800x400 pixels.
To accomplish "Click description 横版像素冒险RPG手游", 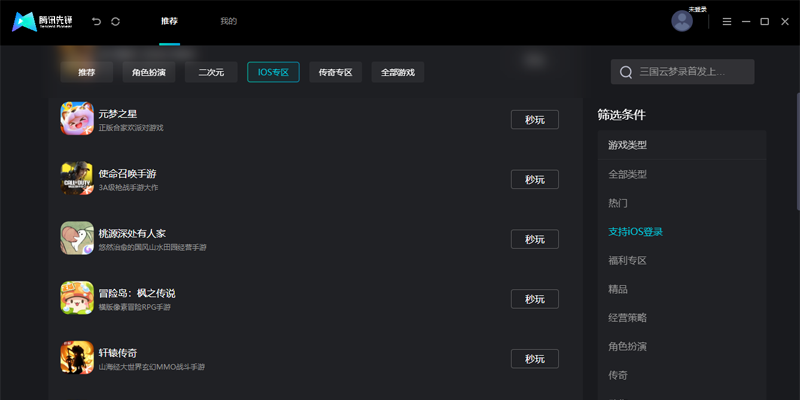I will click(x=135, y=307).
